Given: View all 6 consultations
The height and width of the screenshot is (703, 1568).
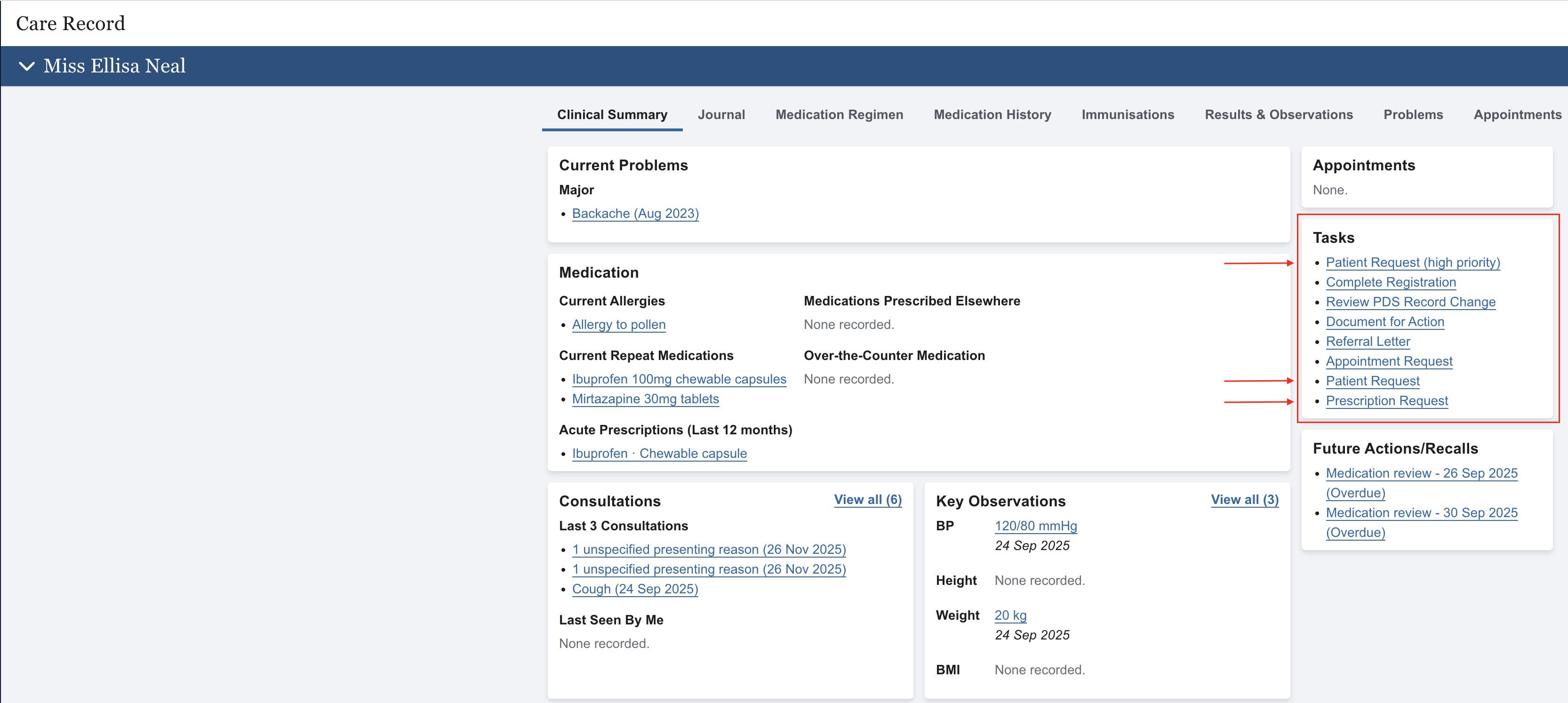Looking at the screenshot, I should coord(867,500).
